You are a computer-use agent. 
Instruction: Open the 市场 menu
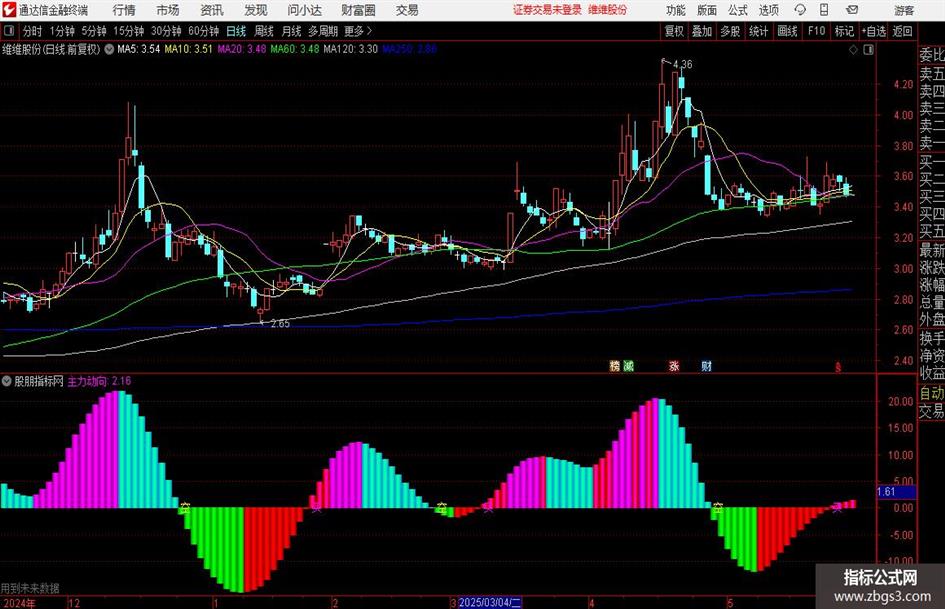[x=168, y=10]
